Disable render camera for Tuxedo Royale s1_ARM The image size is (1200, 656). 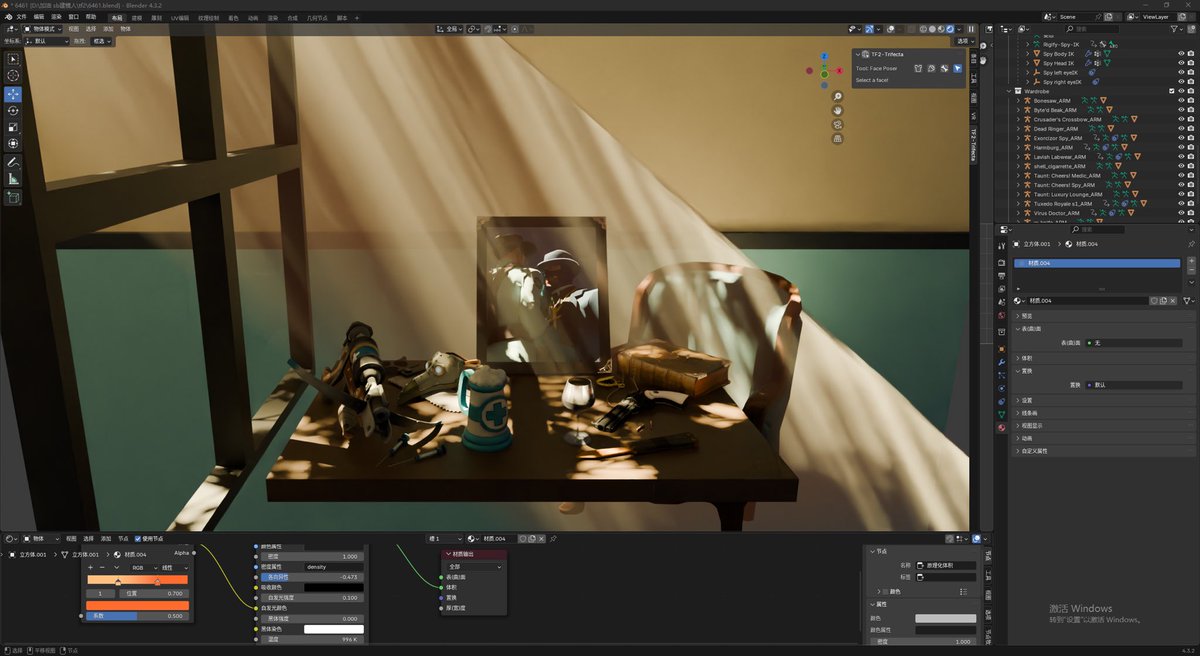(1192, 203)
